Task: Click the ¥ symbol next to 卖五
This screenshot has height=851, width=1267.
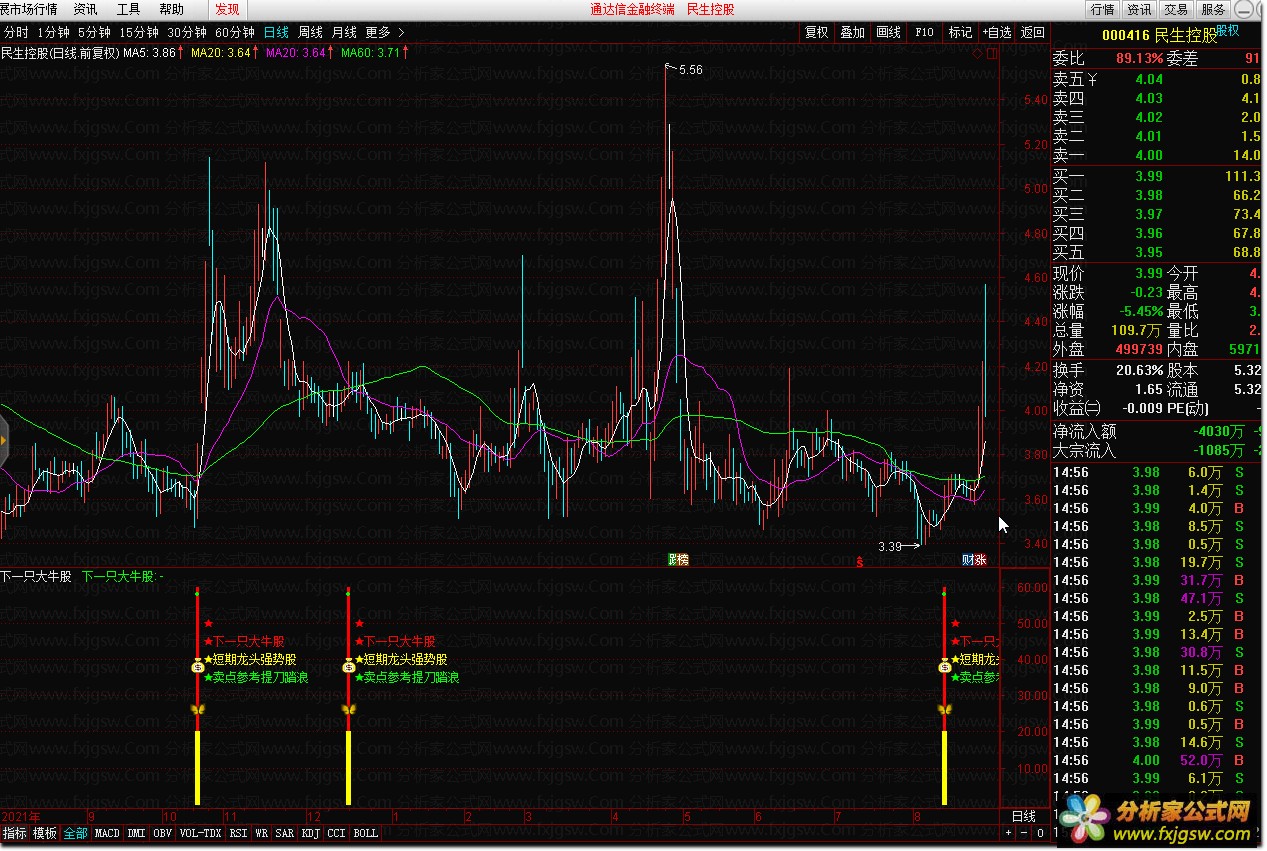Action: (x=1092, y=79)
